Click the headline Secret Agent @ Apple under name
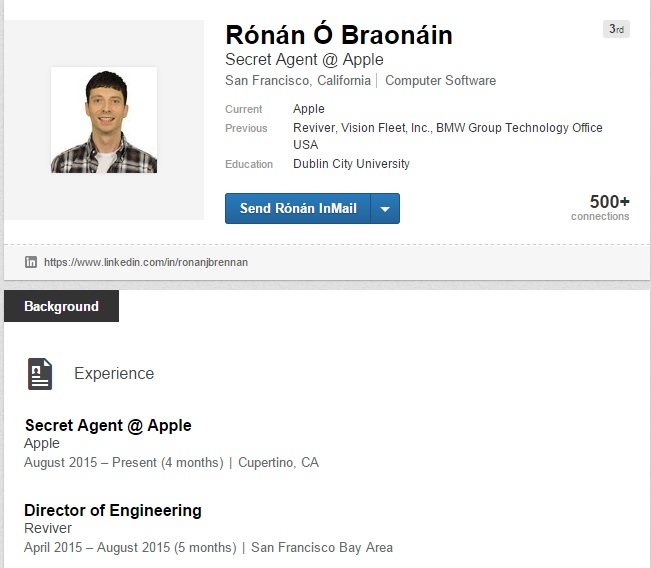Viewport: 651px width, 568px height. pyautogui.click(x=304, y=60)
